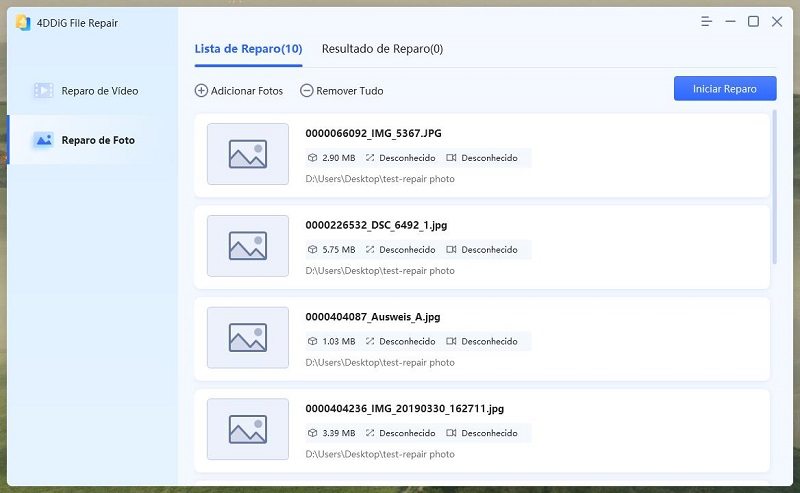This screenshot has height=493, width=800.
Task: Select Reparo de Foto in the sidebar
Action: coord(93,140)
